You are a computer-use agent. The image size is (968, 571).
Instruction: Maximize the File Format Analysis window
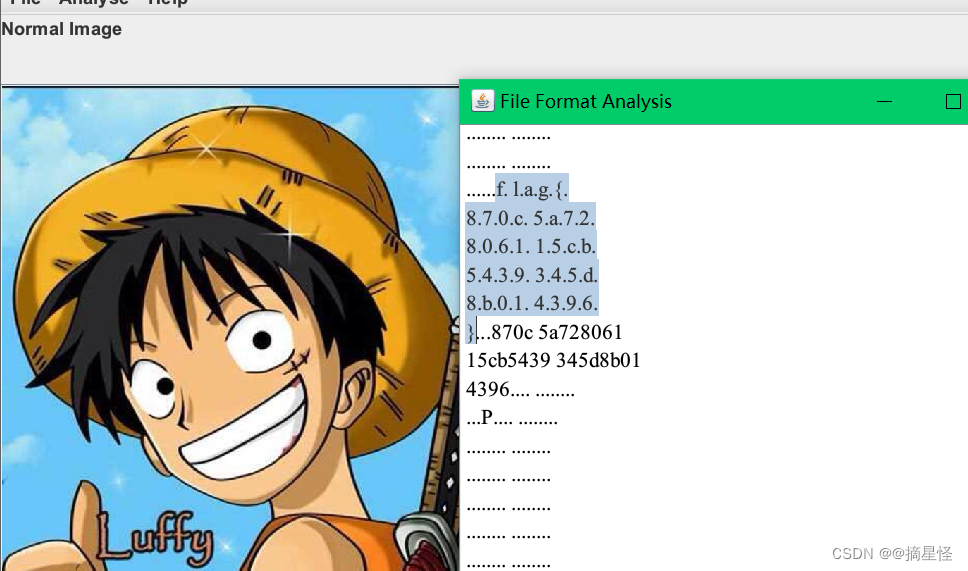click(x=953, y=101)
